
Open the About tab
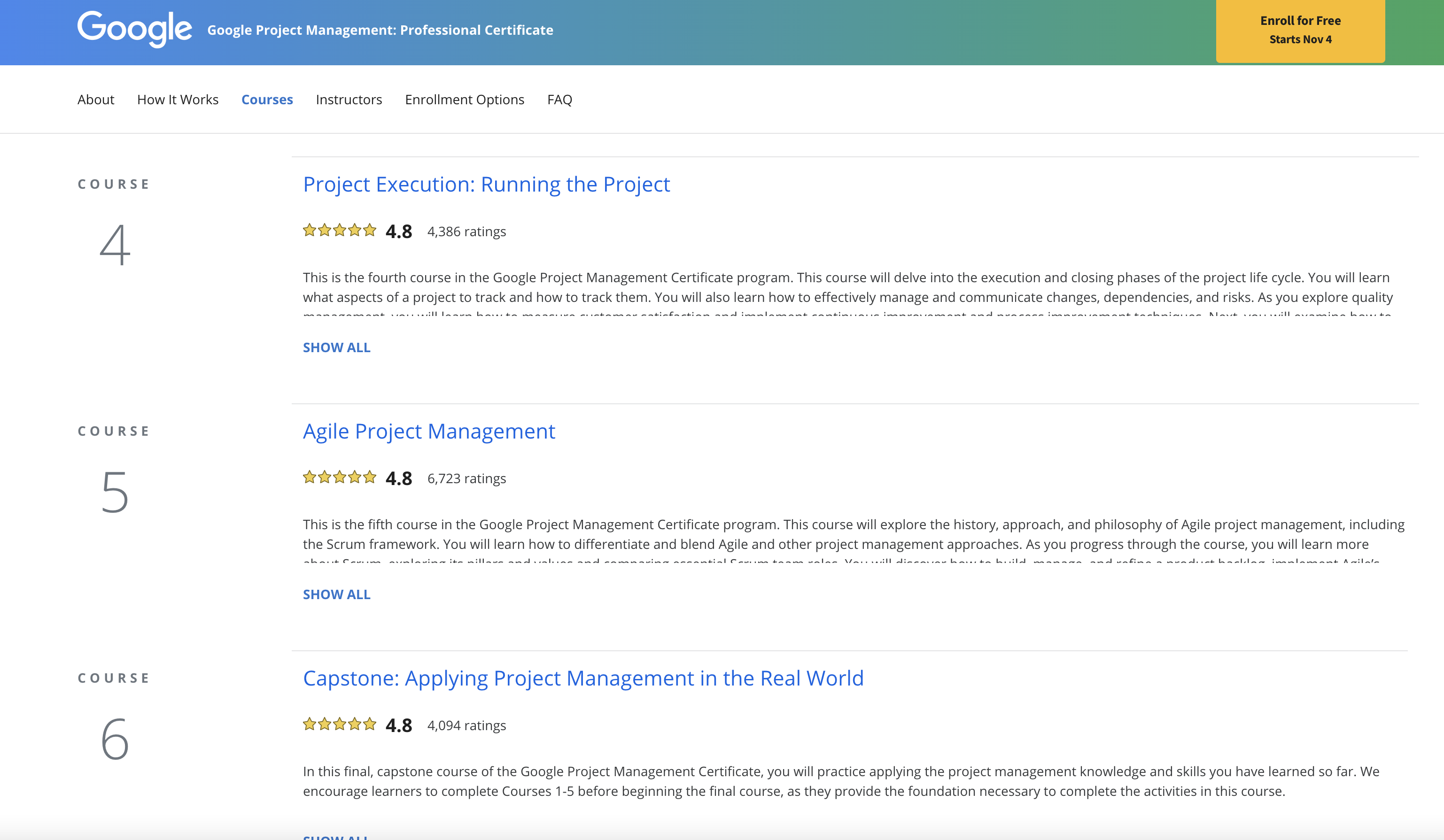click(96, 100)
